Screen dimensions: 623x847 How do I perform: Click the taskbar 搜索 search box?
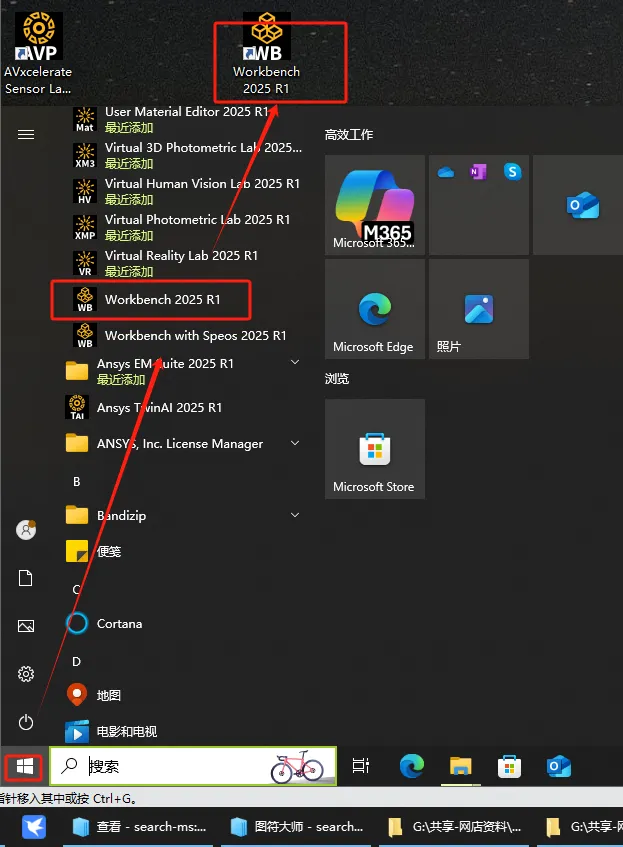193,766
